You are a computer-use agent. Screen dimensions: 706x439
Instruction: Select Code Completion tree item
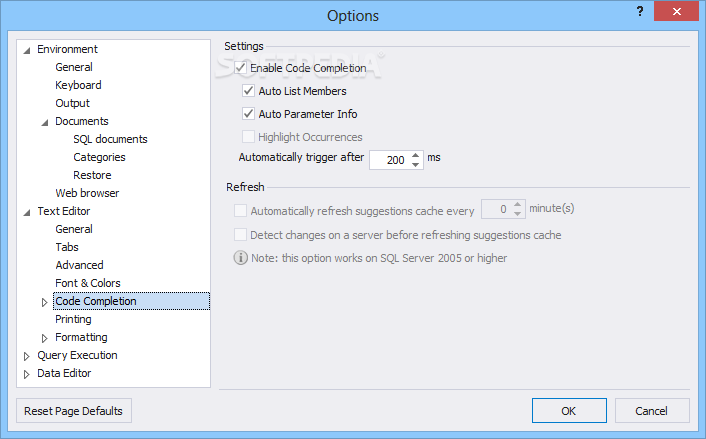(131, 301)
